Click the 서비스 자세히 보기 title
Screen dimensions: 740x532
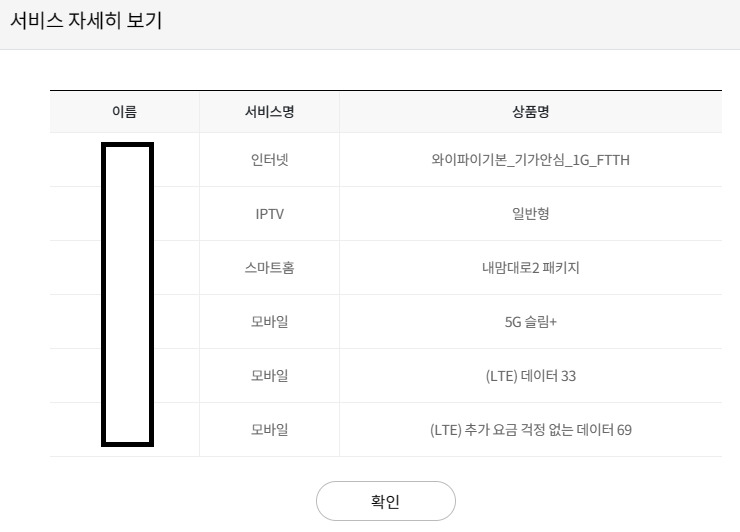[x=86, y=20]
